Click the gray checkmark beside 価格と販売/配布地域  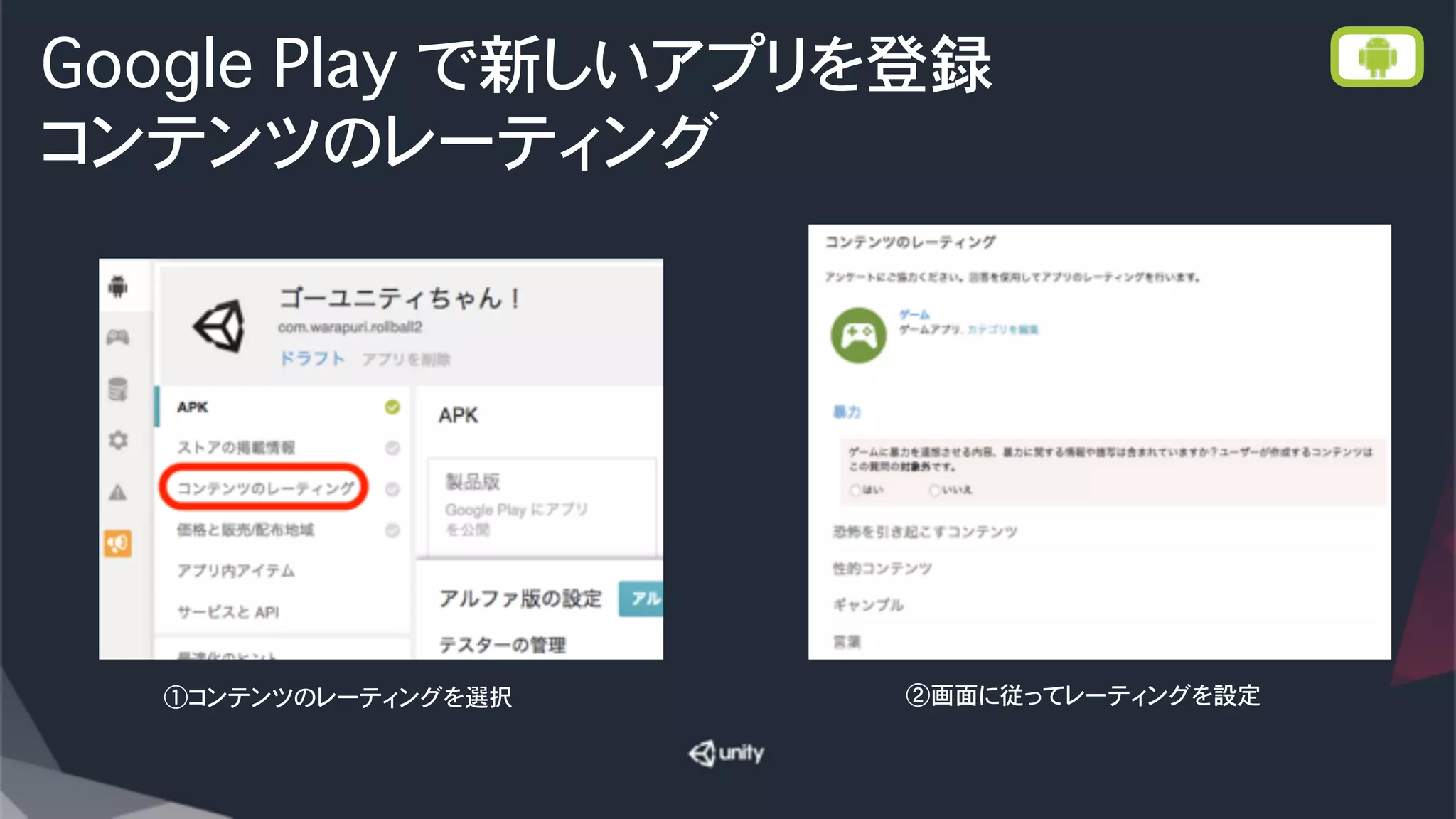(392, 530)
